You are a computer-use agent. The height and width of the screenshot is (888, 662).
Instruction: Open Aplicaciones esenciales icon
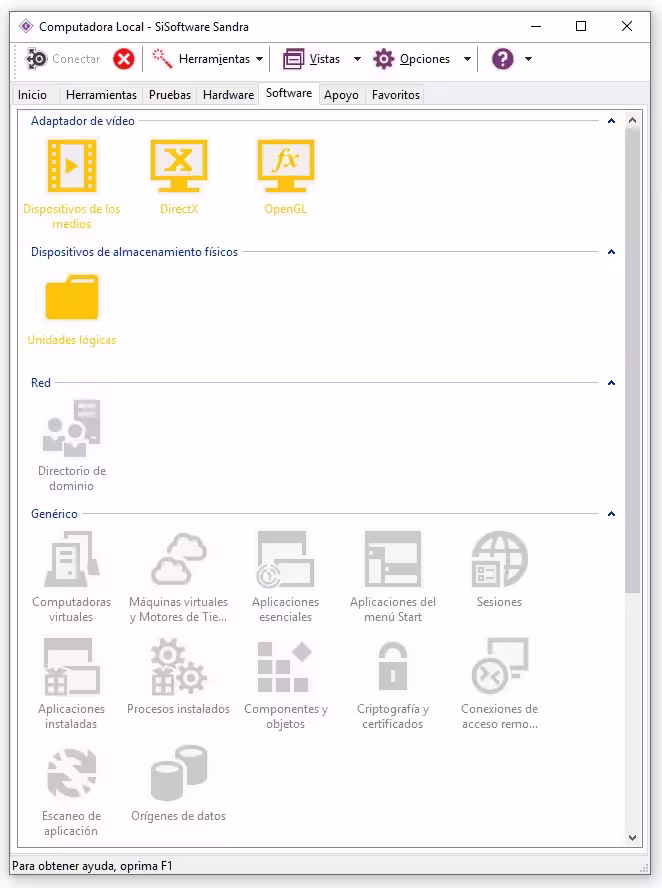point(286,559)
